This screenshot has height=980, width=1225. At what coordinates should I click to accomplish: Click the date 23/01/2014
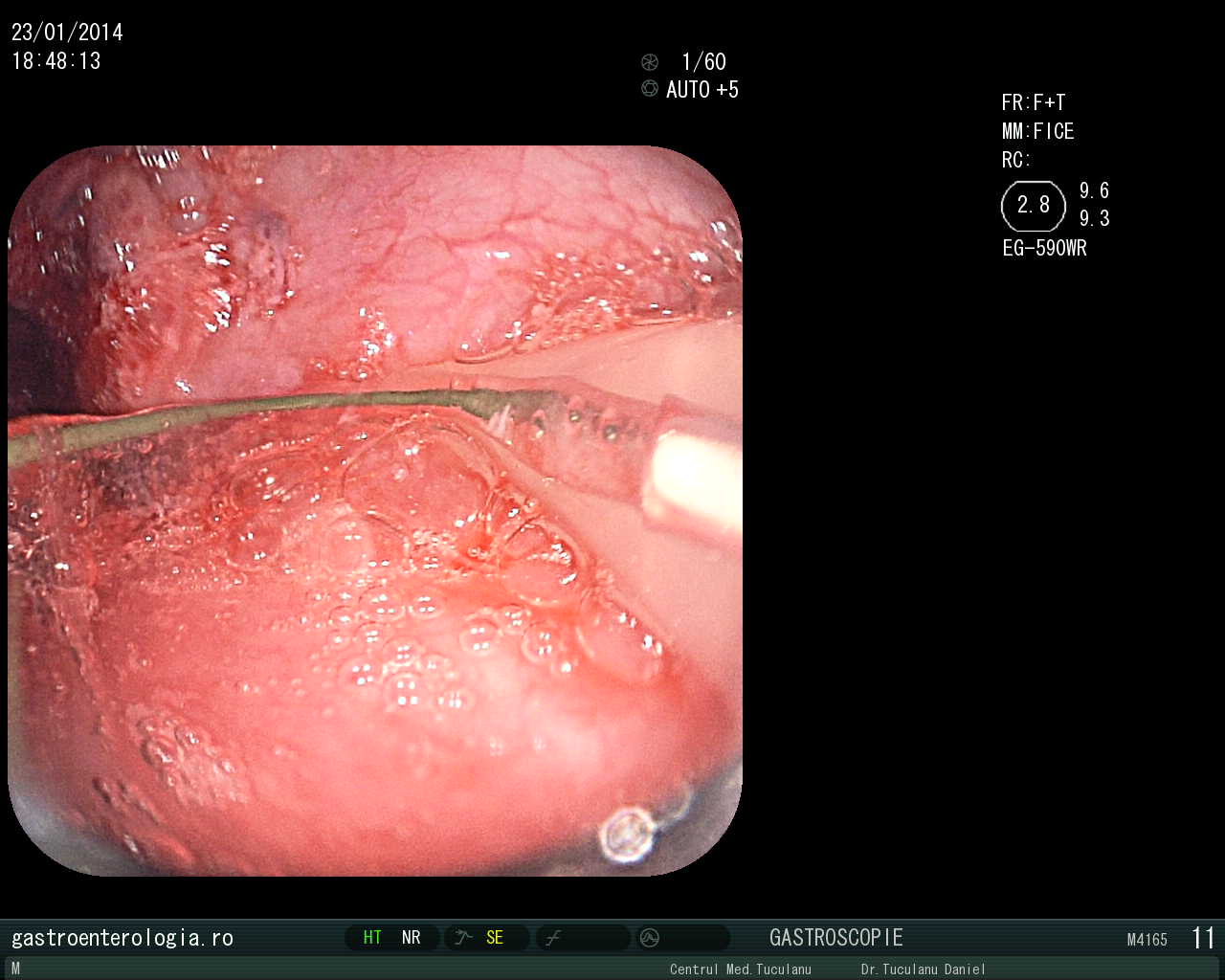(67, 33)
